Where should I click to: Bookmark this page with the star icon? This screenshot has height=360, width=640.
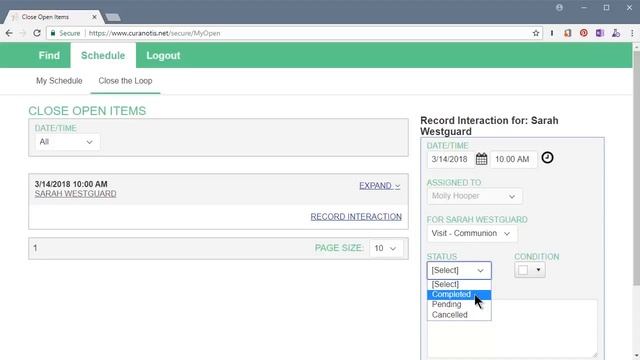[x=536, y=33]
